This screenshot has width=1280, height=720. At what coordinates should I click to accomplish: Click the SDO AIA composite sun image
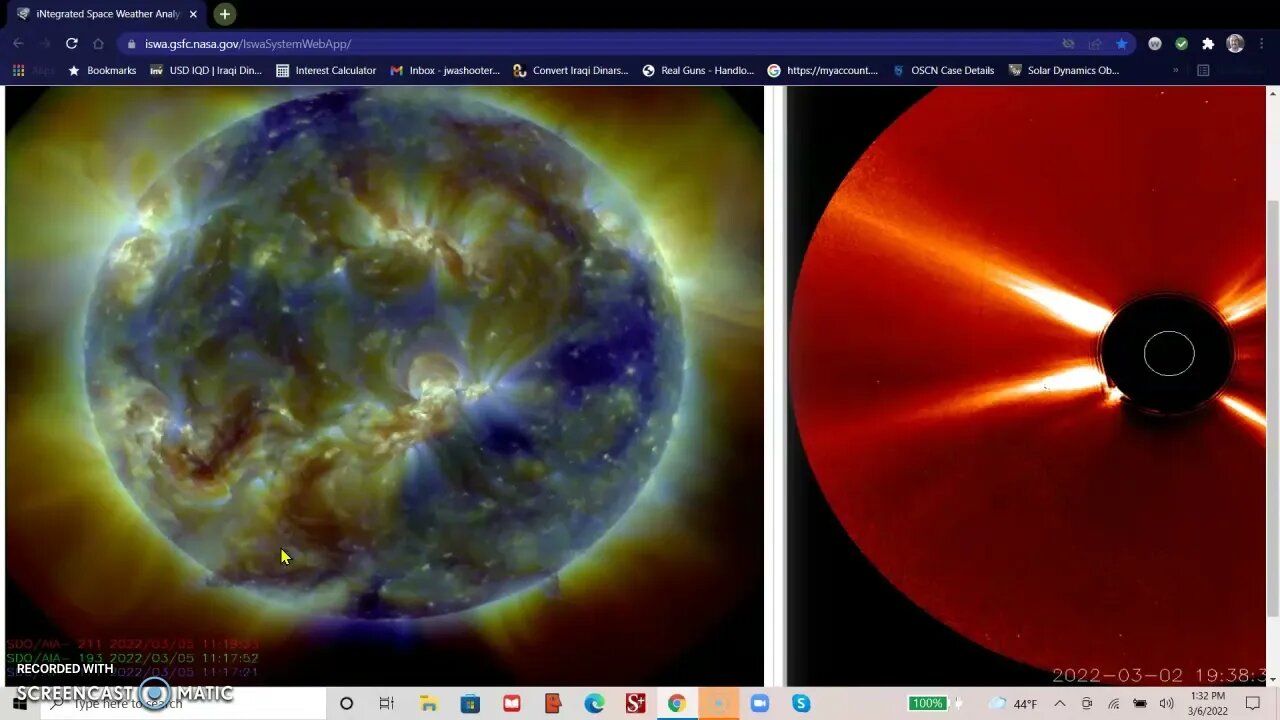tap(384, 386)
